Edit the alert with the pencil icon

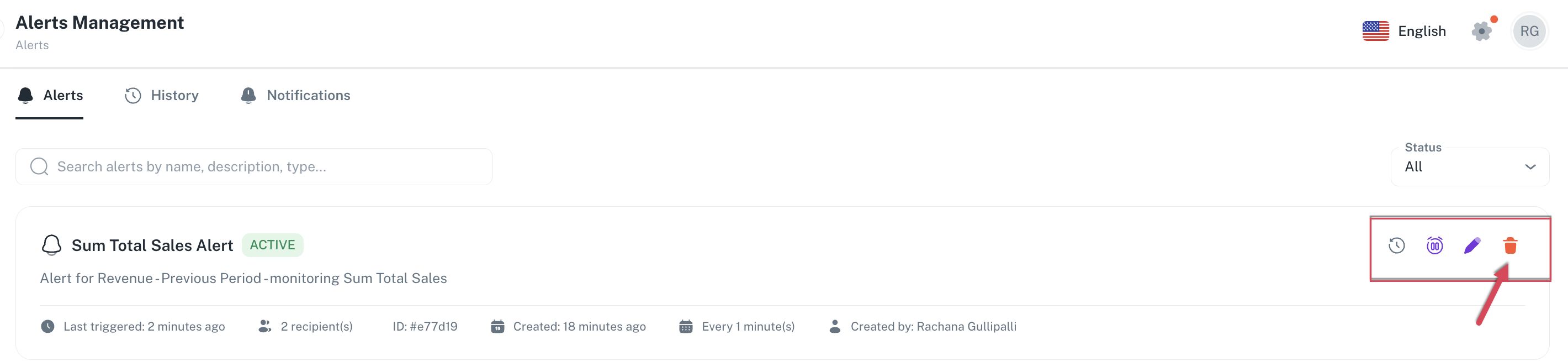(1472, 245)
